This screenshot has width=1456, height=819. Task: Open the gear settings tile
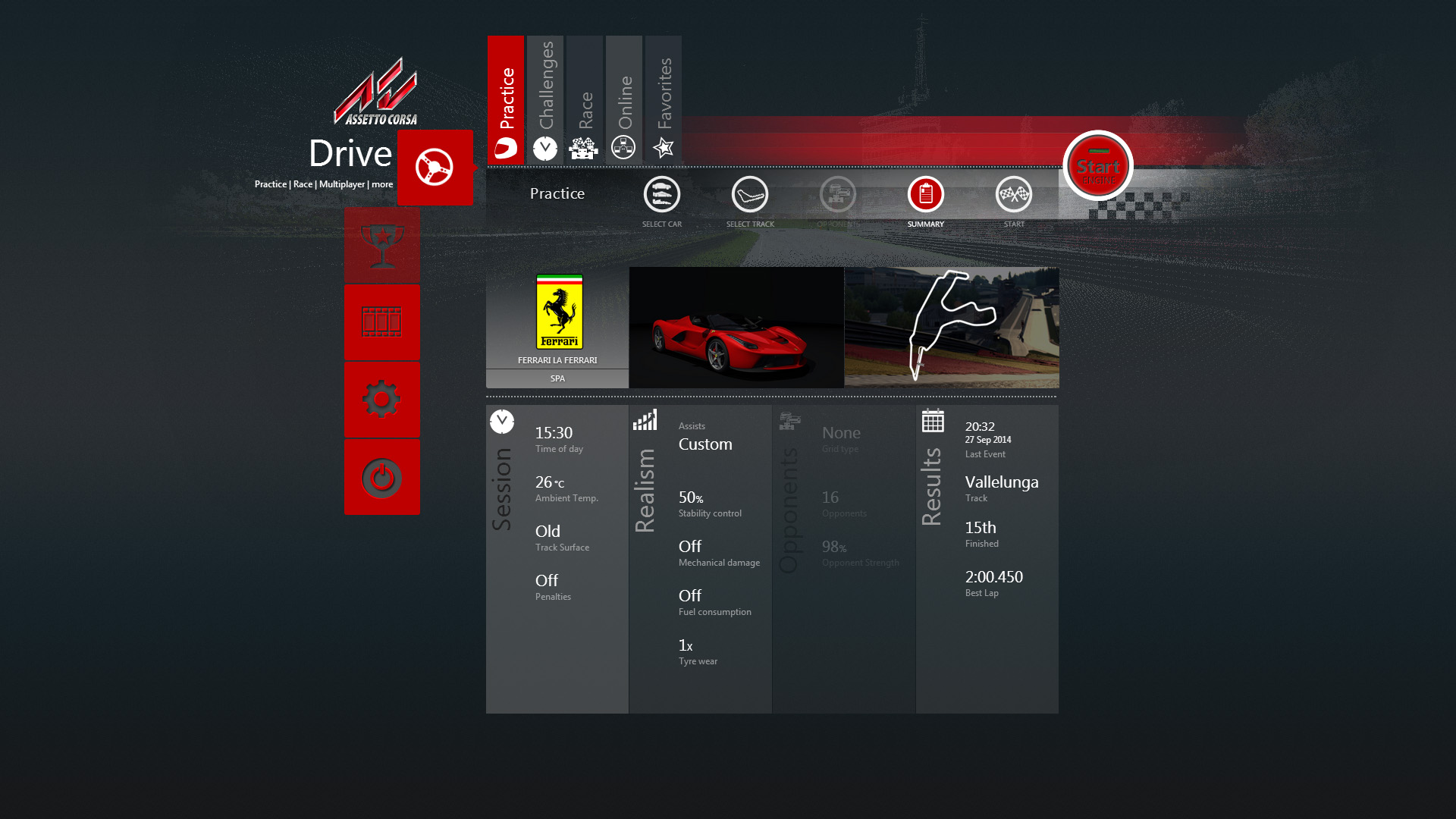click(381, 400)
